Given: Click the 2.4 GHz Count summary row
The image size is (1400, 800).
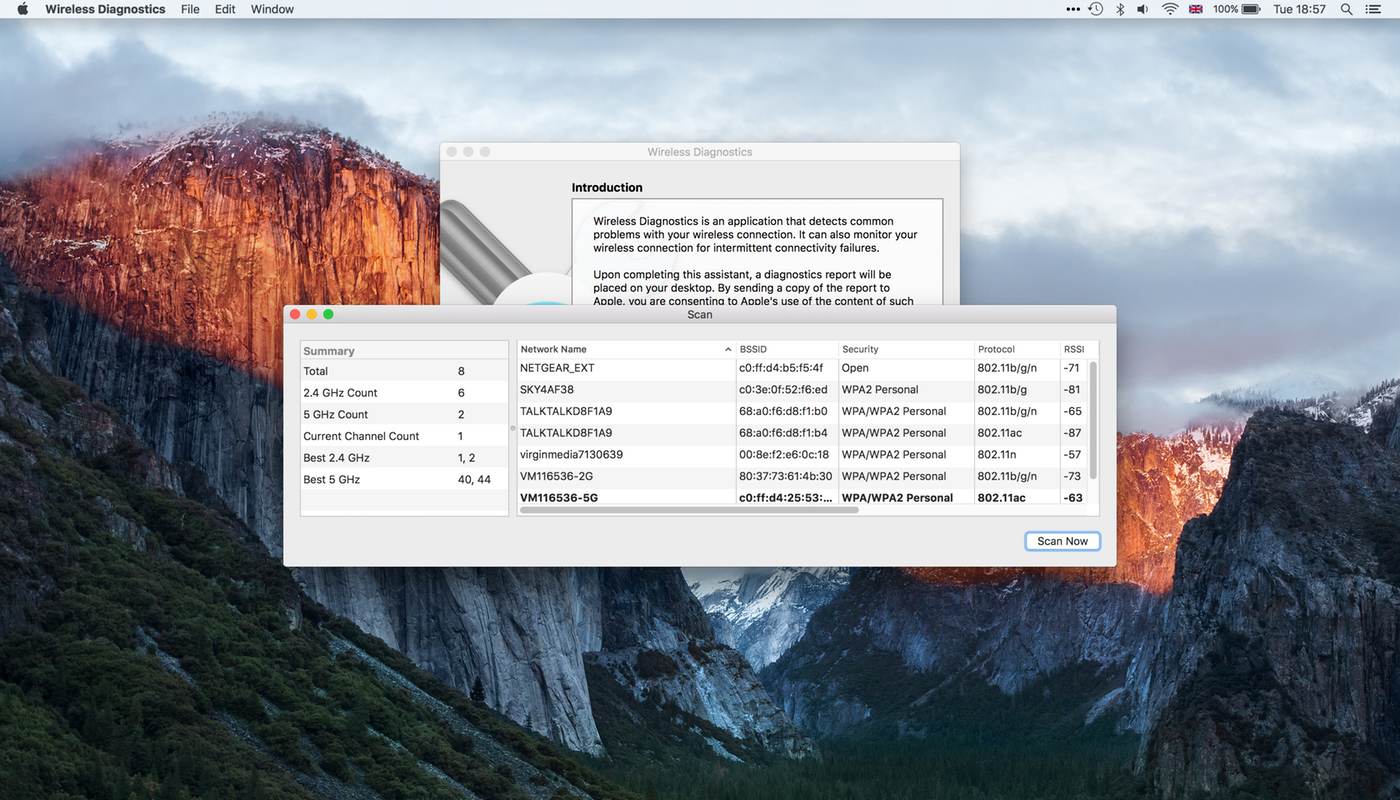Looking at the screenshot, I should pyautogui.click(x=404, y=393).
